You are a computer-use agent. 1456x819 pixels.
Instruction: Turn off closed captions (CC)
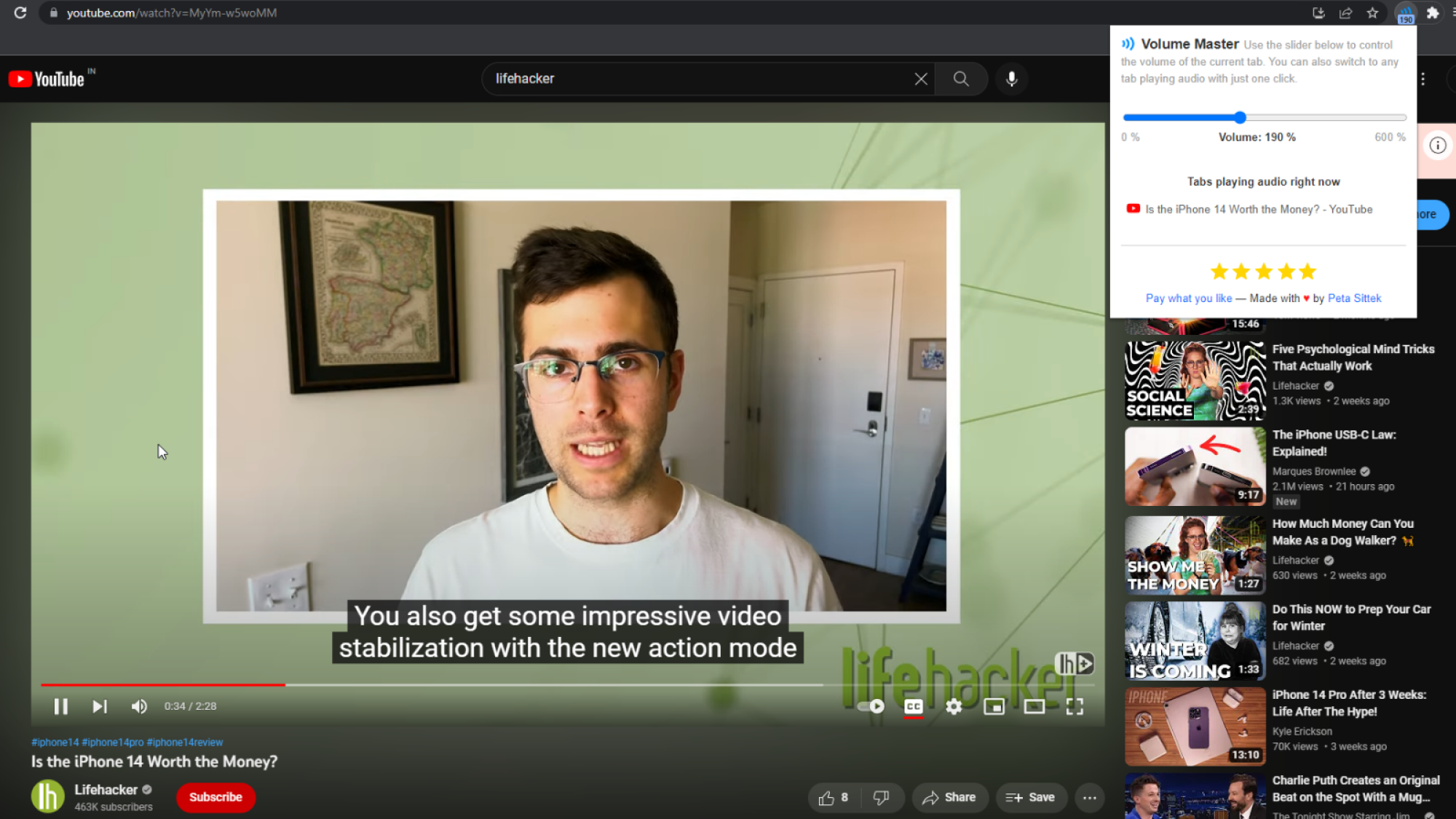[914, 706]
